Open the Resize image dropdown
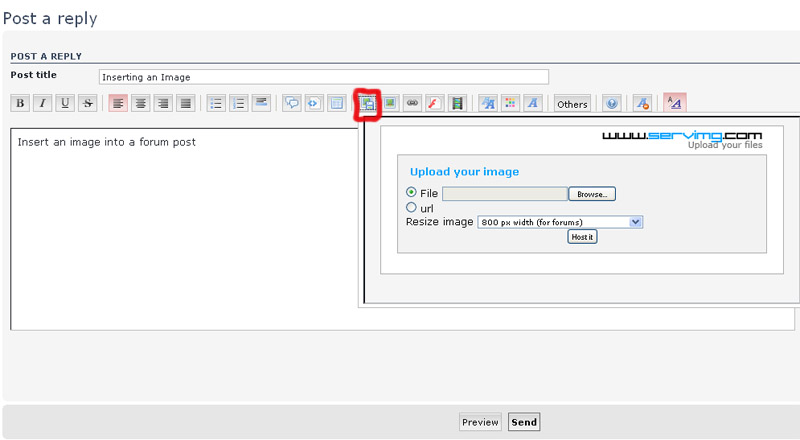The height and width of the screenshot is (440, 800). point(560,222)
